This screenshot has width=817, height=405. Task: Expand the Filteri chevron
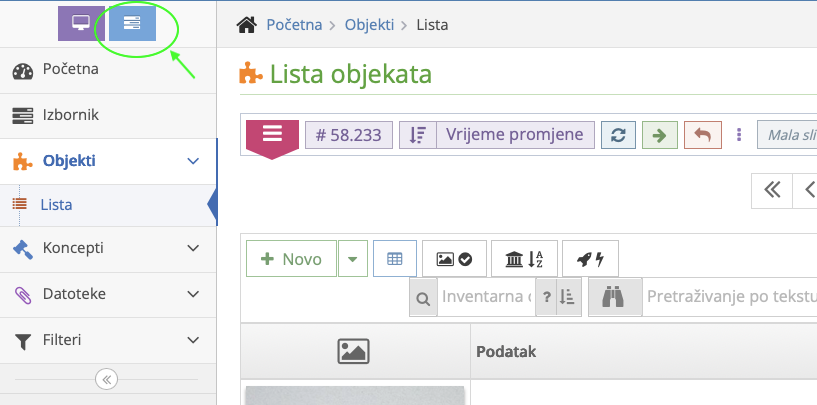(x=193, y=340)
